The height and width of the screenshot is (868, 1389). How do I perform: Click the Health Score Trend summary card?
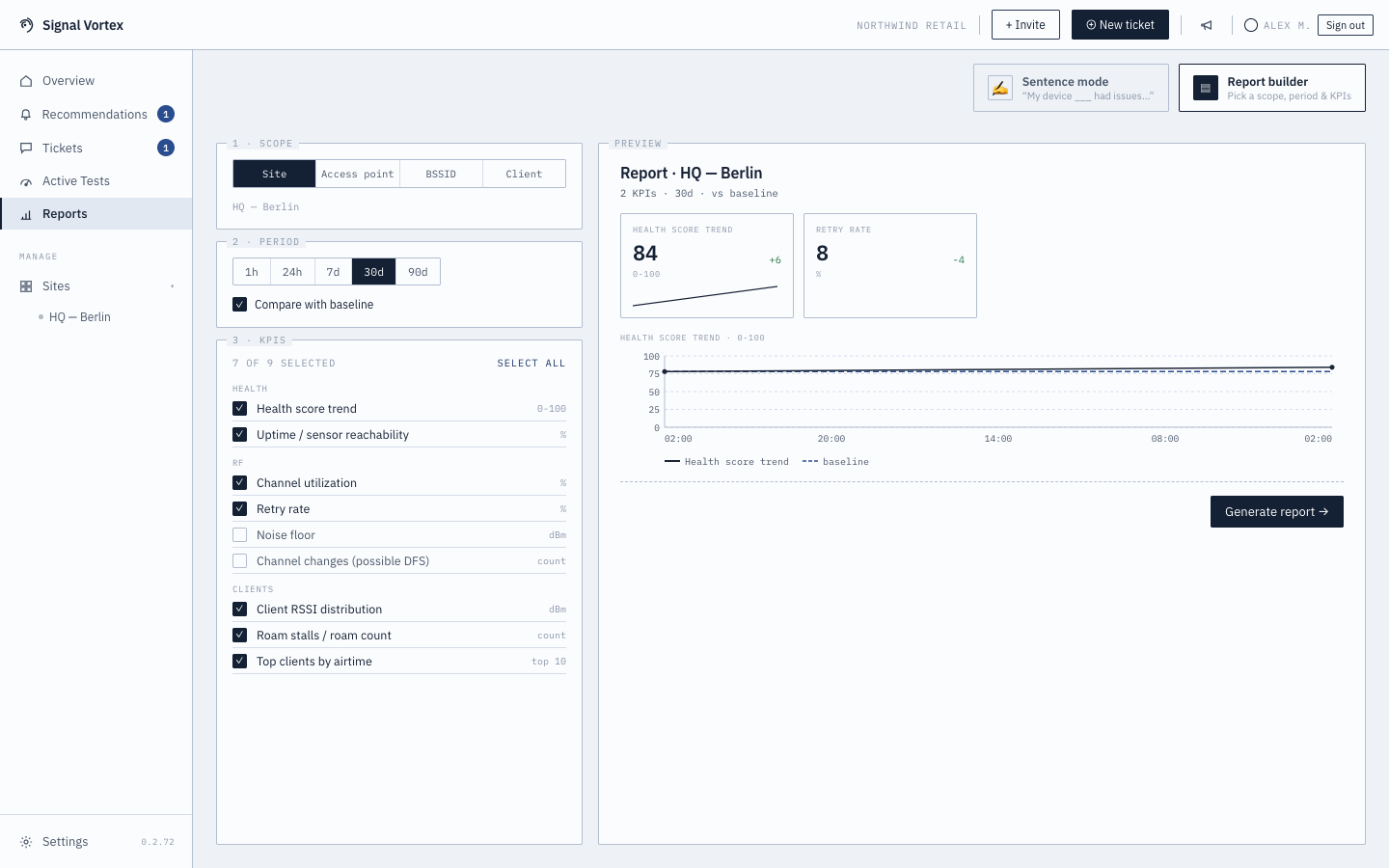pyautogui.click(x=707, y=265)
